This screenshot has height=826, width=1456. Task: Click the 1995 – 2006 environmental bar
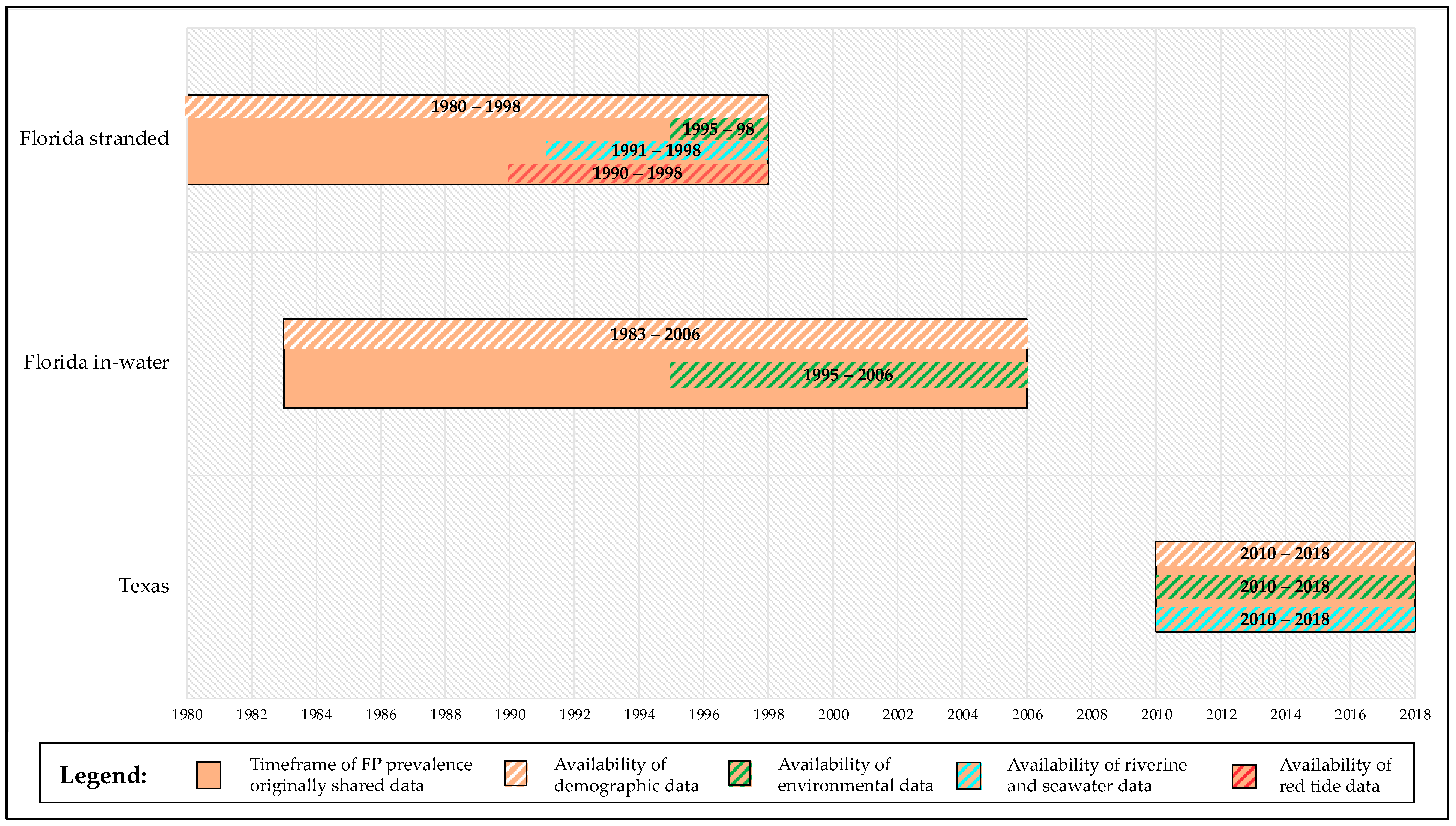[848, 375]
